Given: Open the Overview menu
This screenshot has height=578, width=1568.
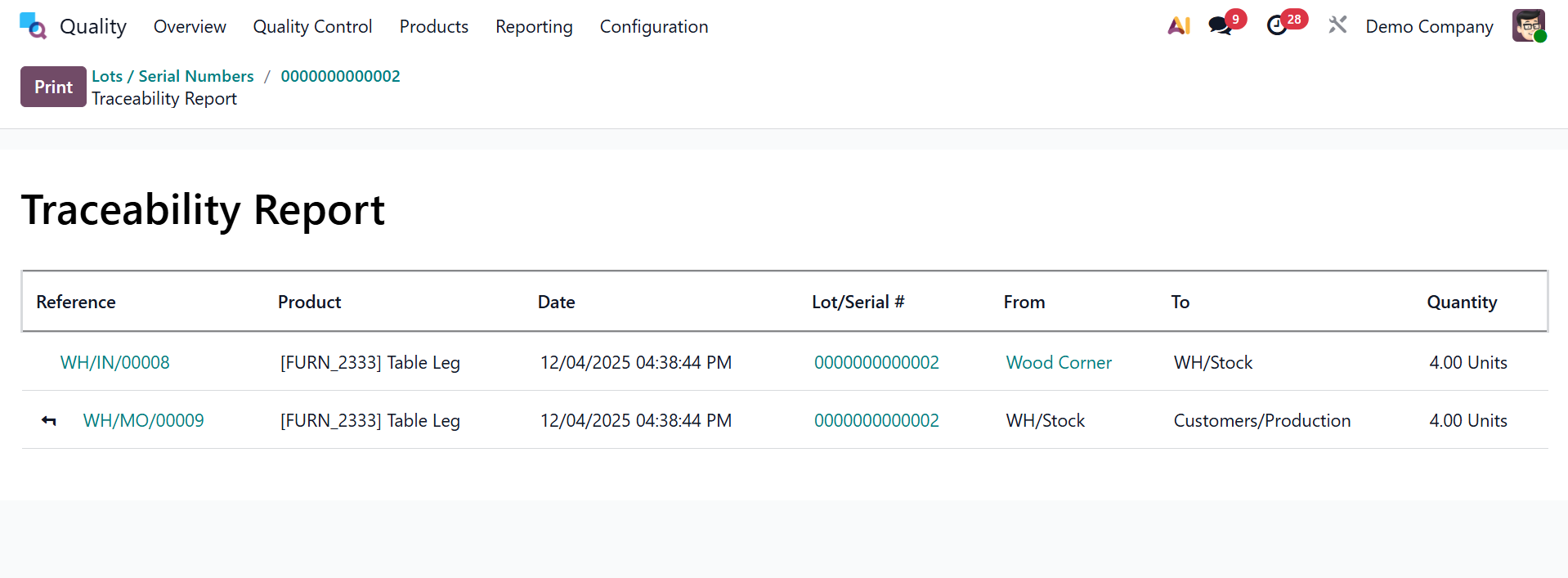Looking at the screenshot, I should (x=190, y=26).
